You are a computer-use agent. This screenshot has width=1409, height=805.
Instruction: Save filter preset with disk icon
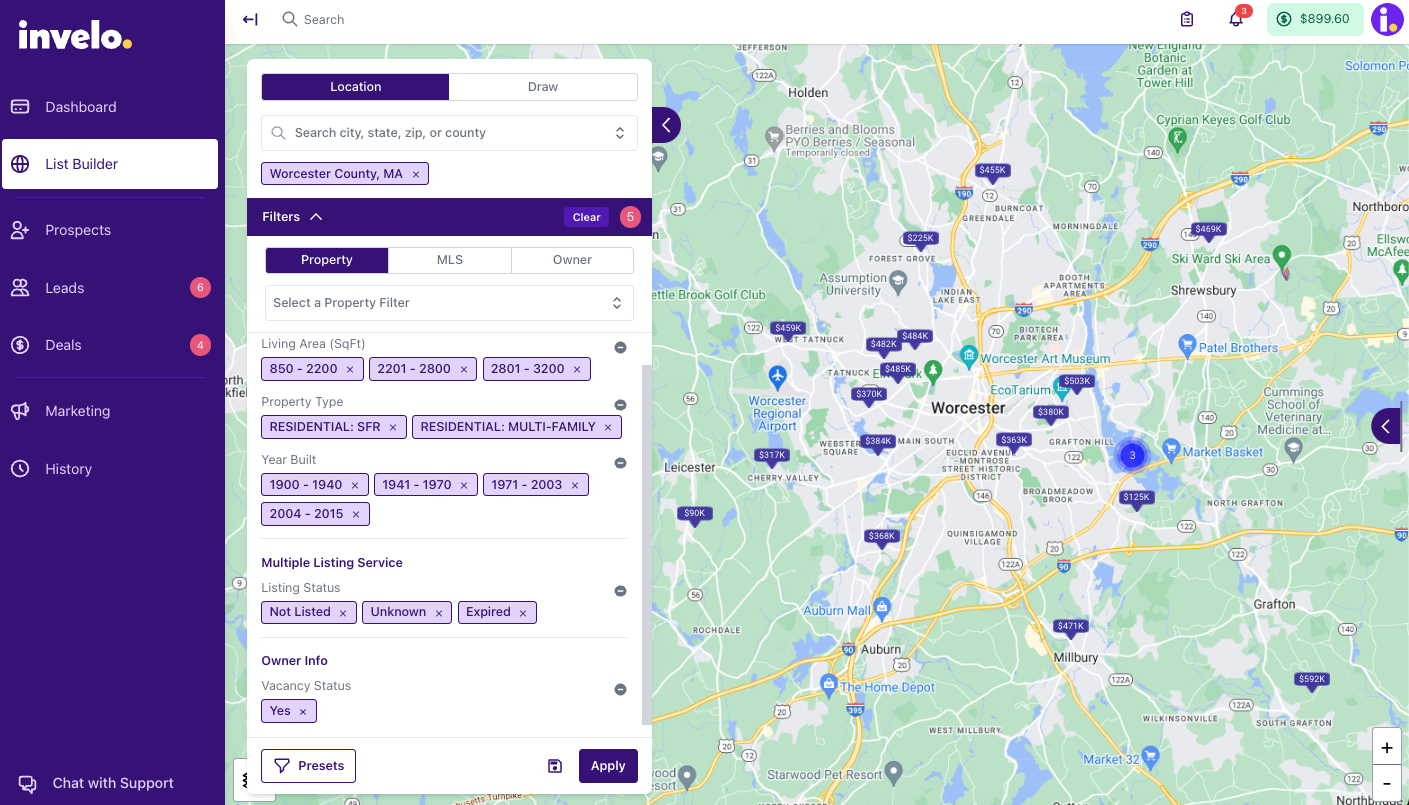click(555, 766)
